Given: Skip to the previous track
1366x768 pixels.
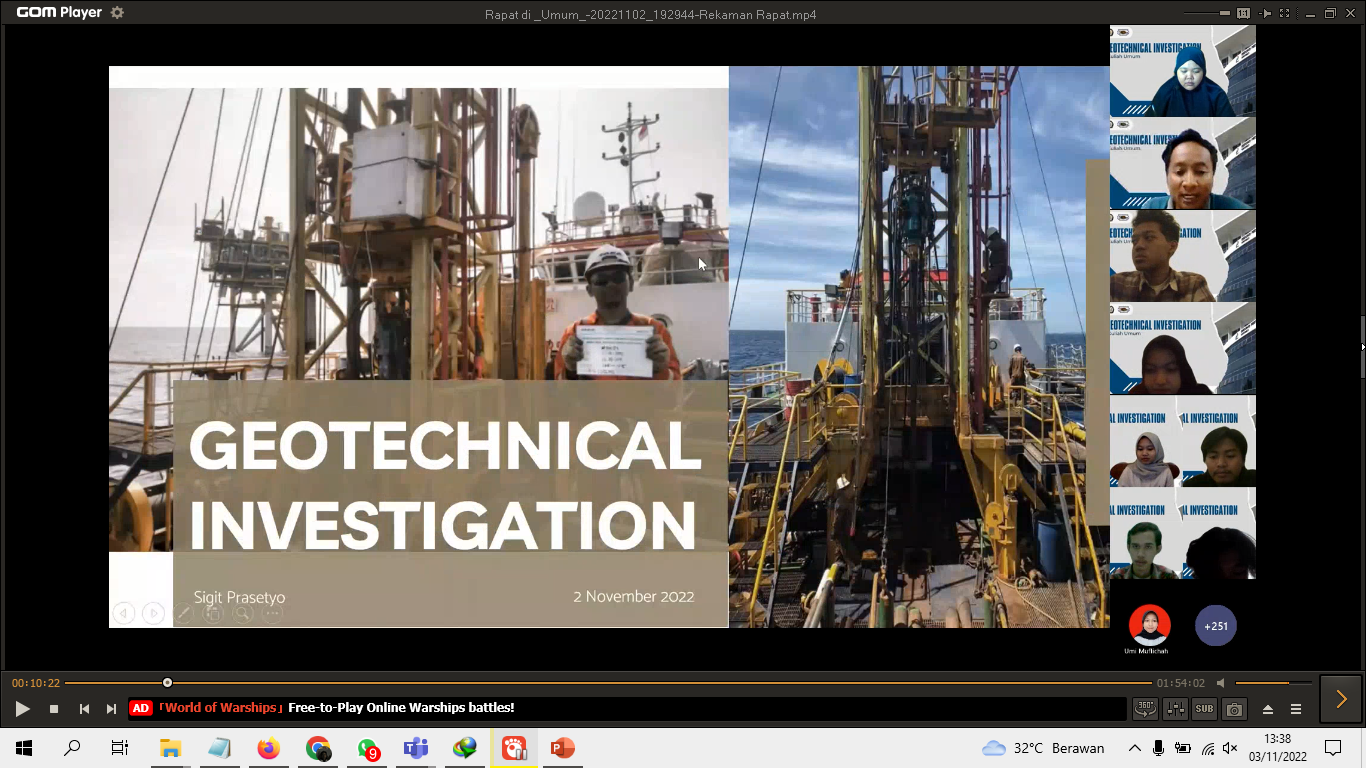Looking at the screenshot, I should pyautogui.click(x=84, y=709).
